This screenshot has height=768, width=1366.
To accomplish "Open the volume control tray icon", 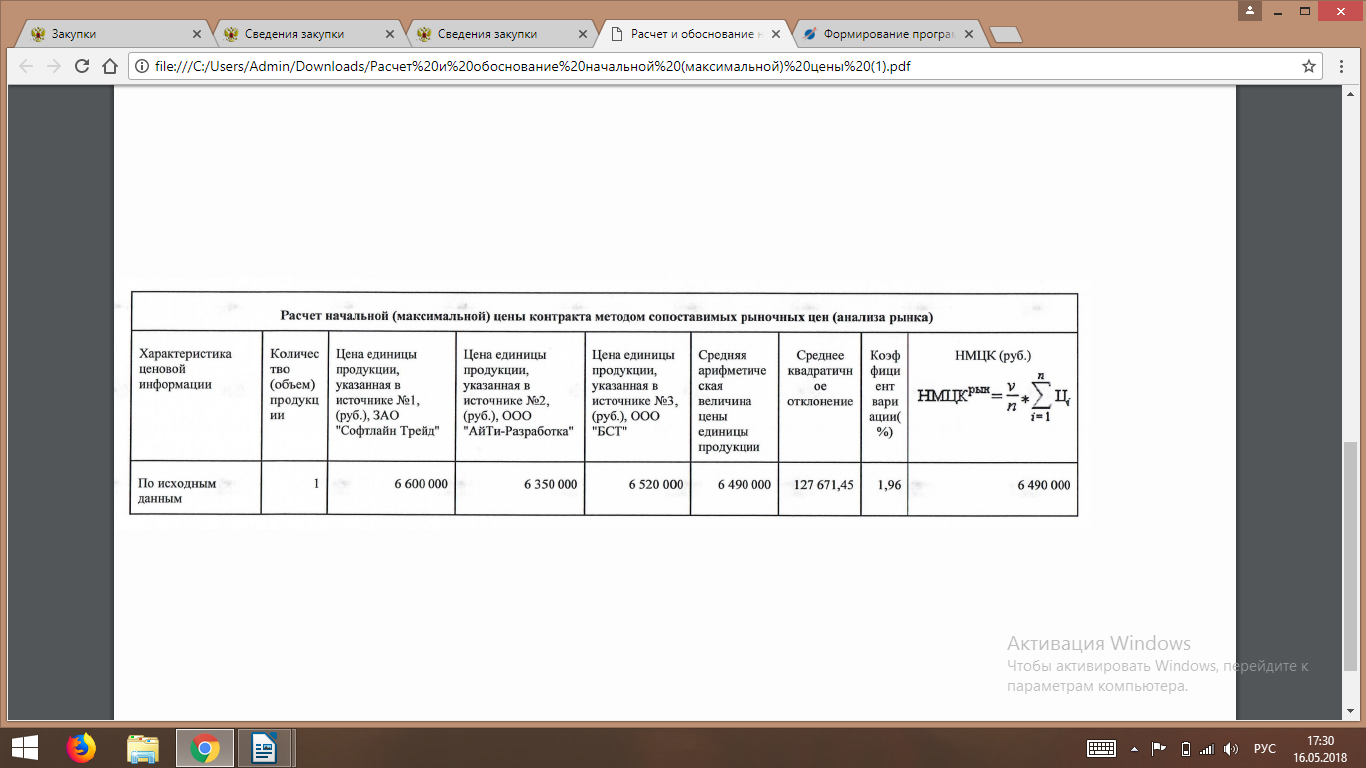I will pyautogui.click(x=1231, y=748).
